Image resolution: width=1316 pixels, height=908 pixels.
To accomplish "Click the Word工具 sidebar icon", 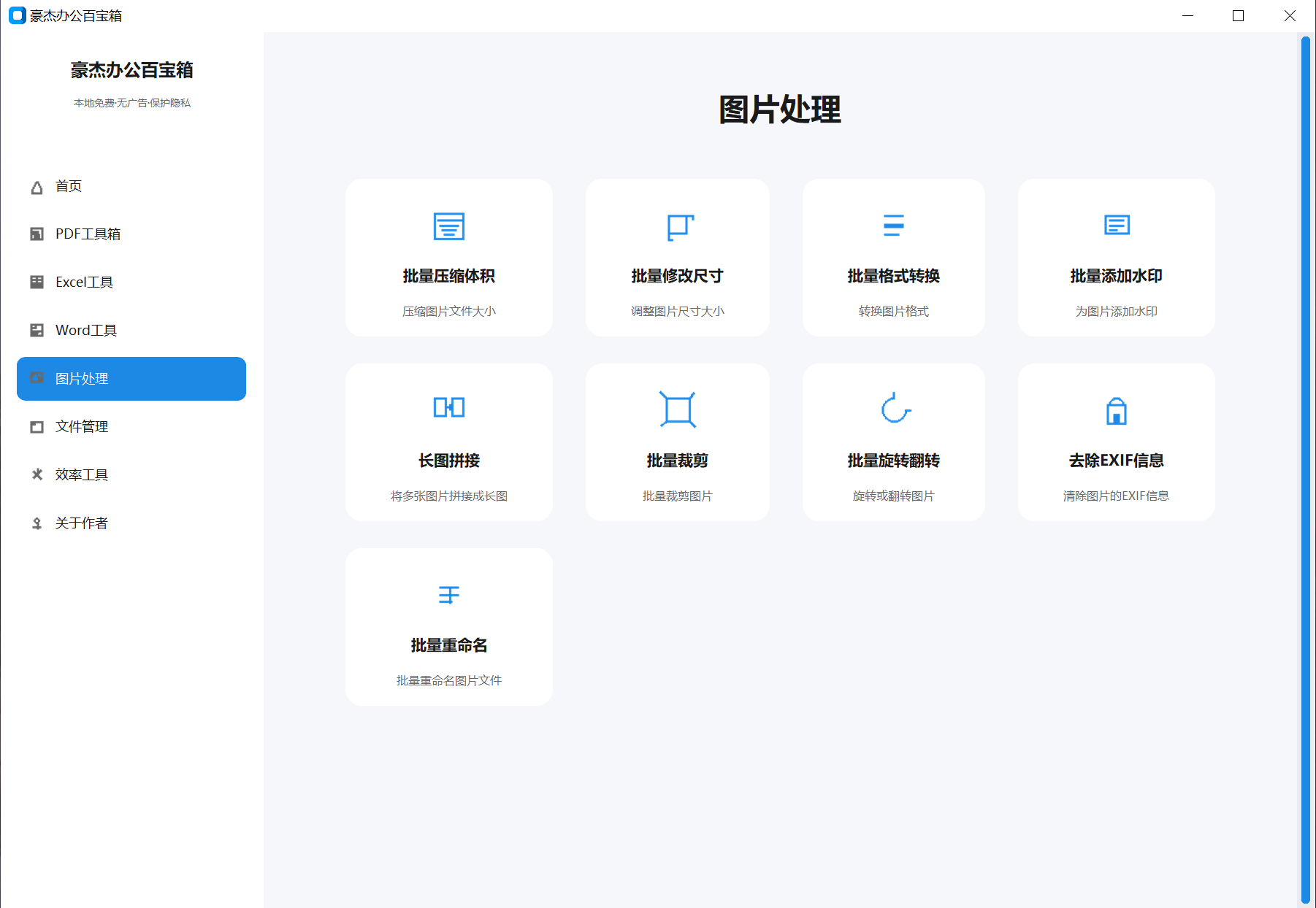I will point(37,330).
